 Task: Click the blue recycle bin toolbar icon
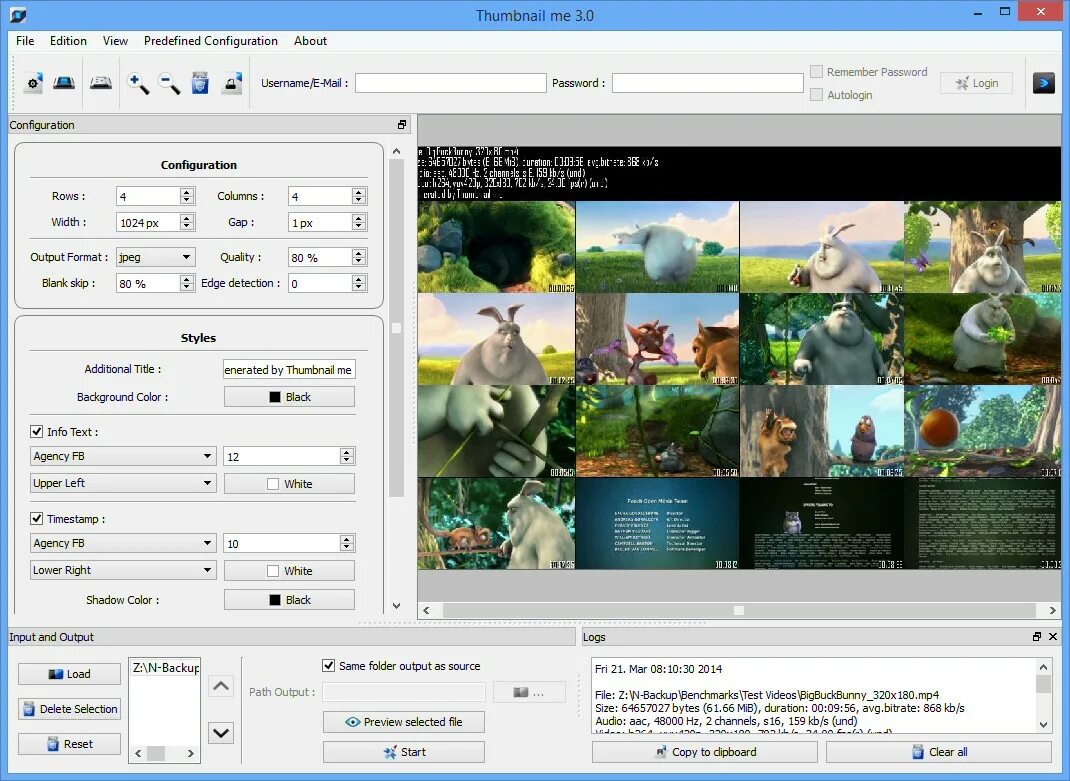click(x=199, y=83)
